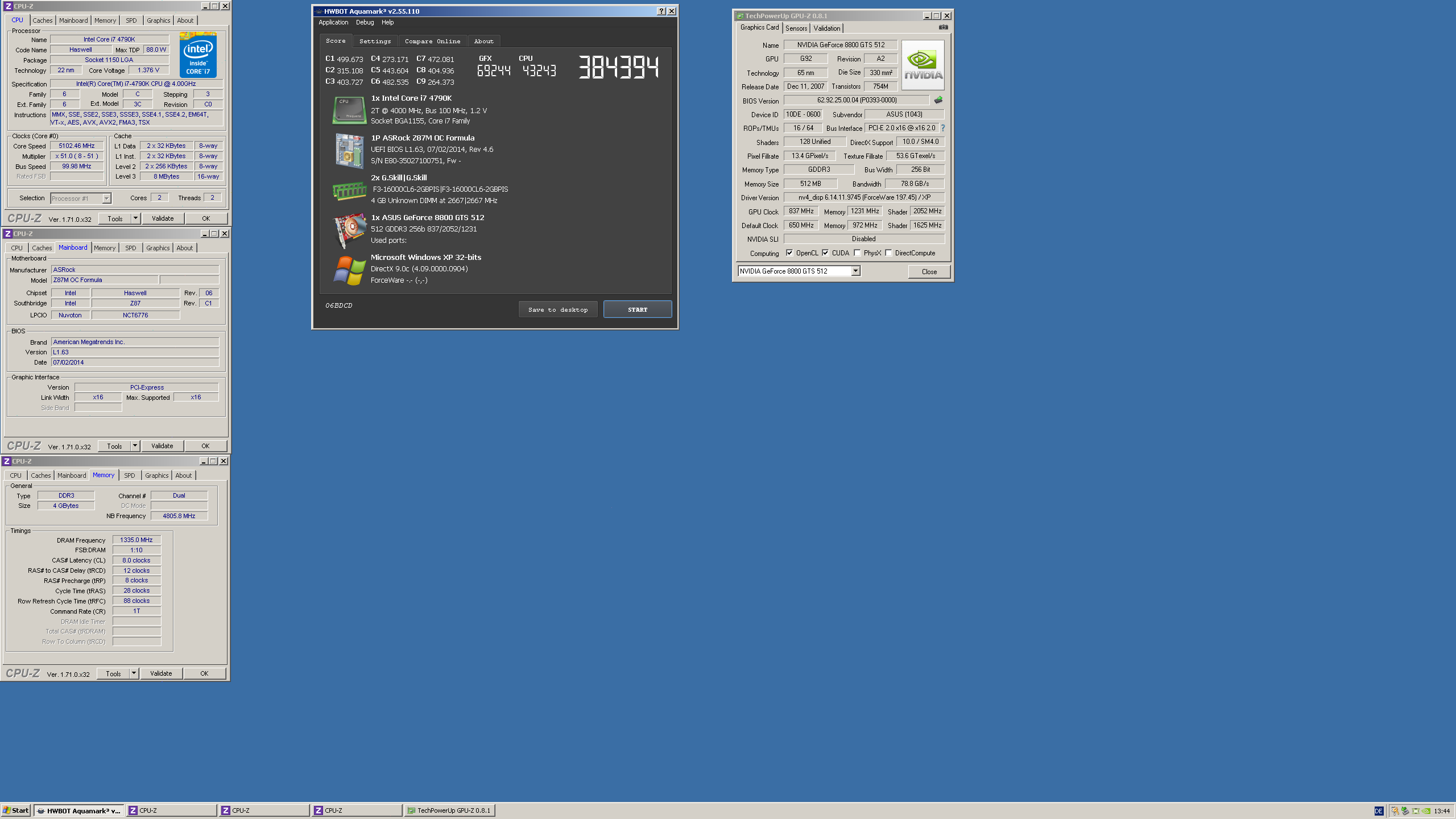This screenshot has height=819, width=1456.
Task: Expand Tools dropdown arrow in Mainboard window
Action: point(135,446)
